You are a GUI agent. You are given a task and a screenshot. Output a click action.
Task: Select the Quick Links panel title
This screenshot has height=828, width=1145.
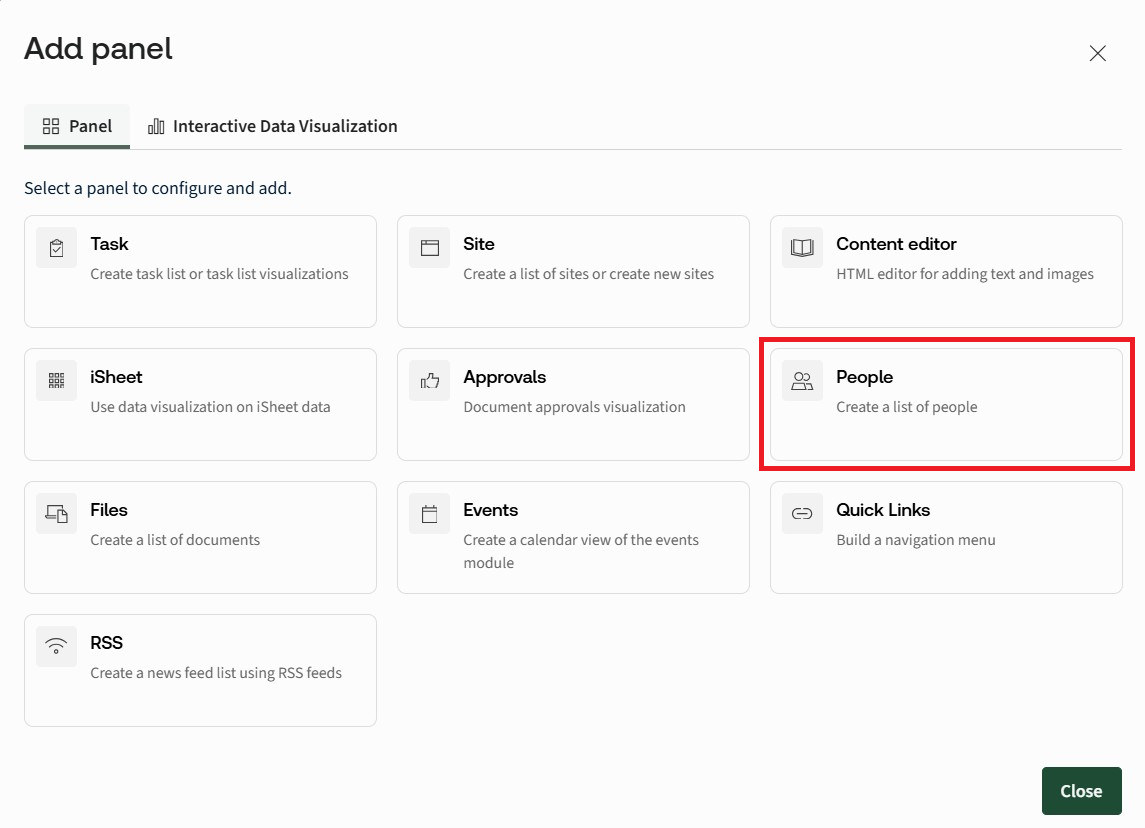tap(883, 510)
